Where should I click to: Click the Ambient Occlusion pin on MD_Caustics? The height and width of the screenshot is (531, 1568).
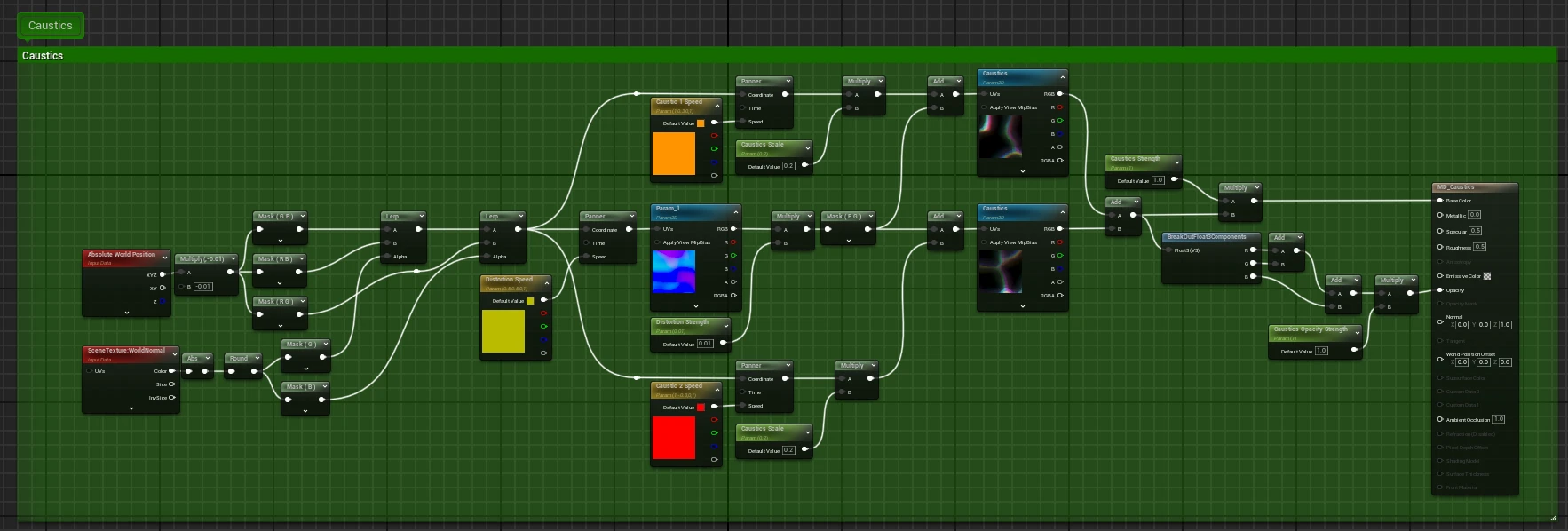[x=1440, y=419]
